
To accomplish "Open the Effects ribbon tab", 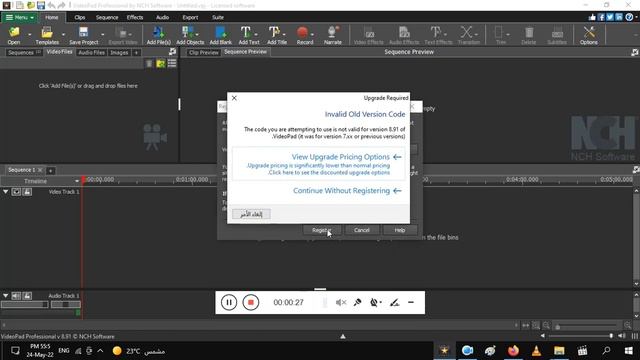I will (x=135, y=17).
